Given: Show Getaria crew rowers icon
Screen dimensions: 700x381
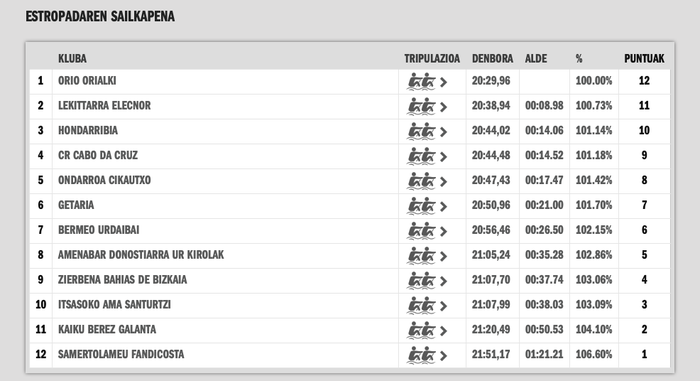Looking at the screenshot, I should (x=421, y=206).
